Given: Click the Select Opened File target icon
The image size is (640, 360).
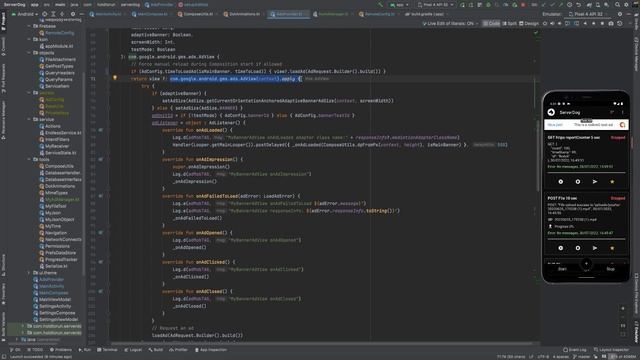Looking at the screenshot, I should pos(44,14).
